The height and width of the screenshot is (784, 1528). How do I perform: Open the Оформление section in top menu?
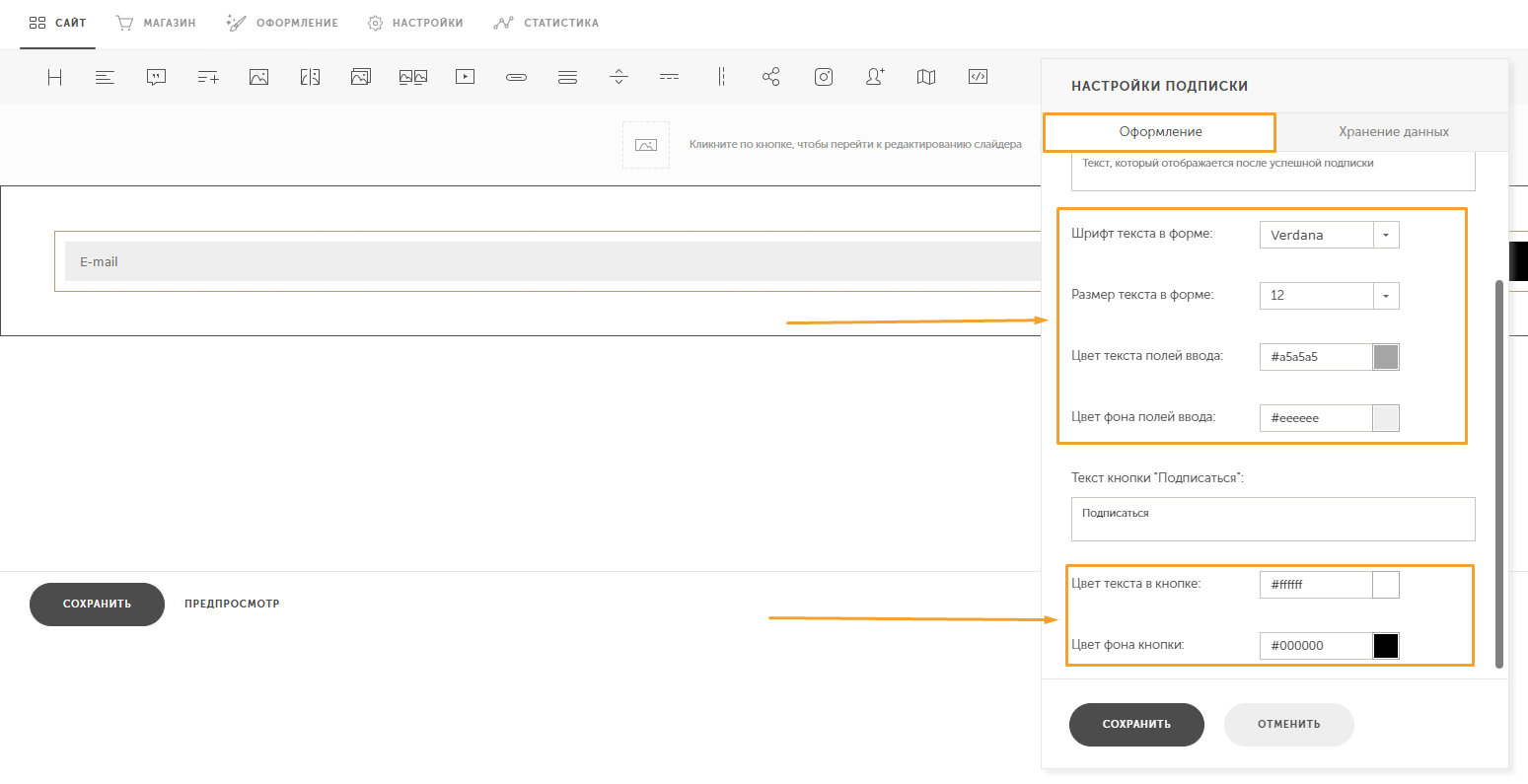282,23
